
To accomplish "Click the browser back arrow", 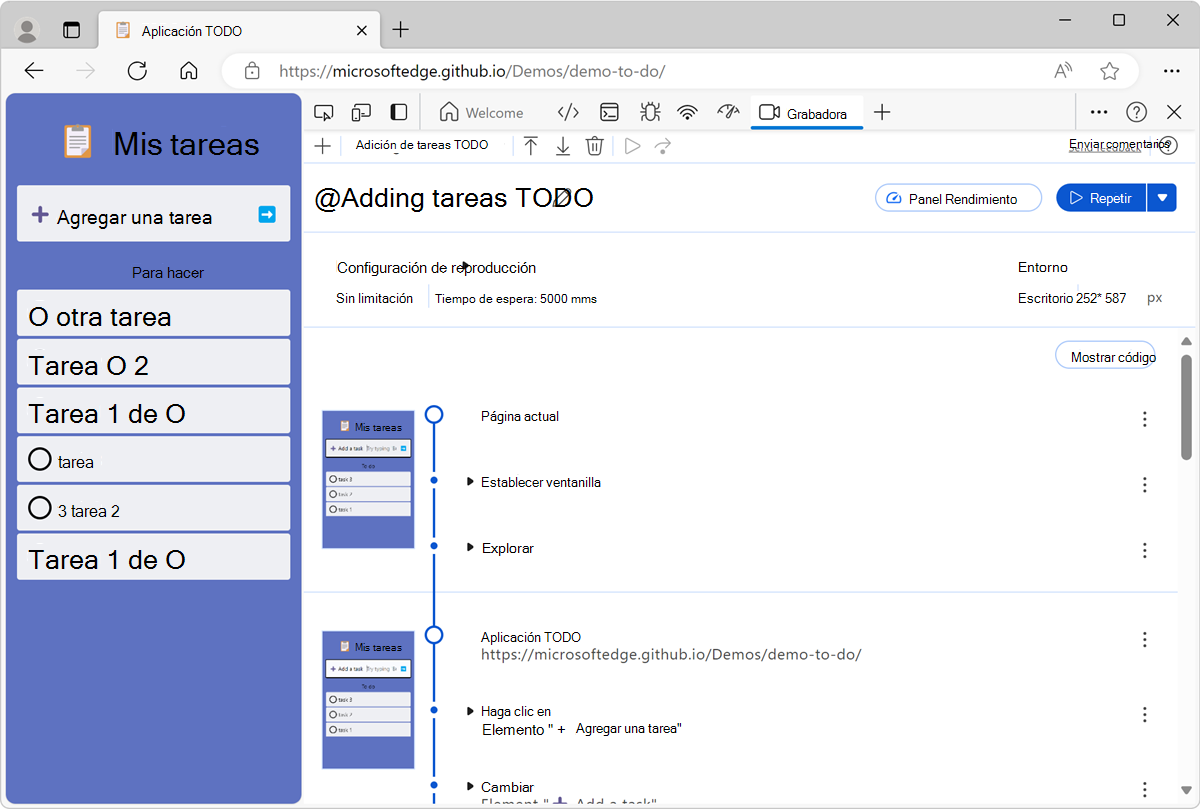I will (x=34, y=71).
